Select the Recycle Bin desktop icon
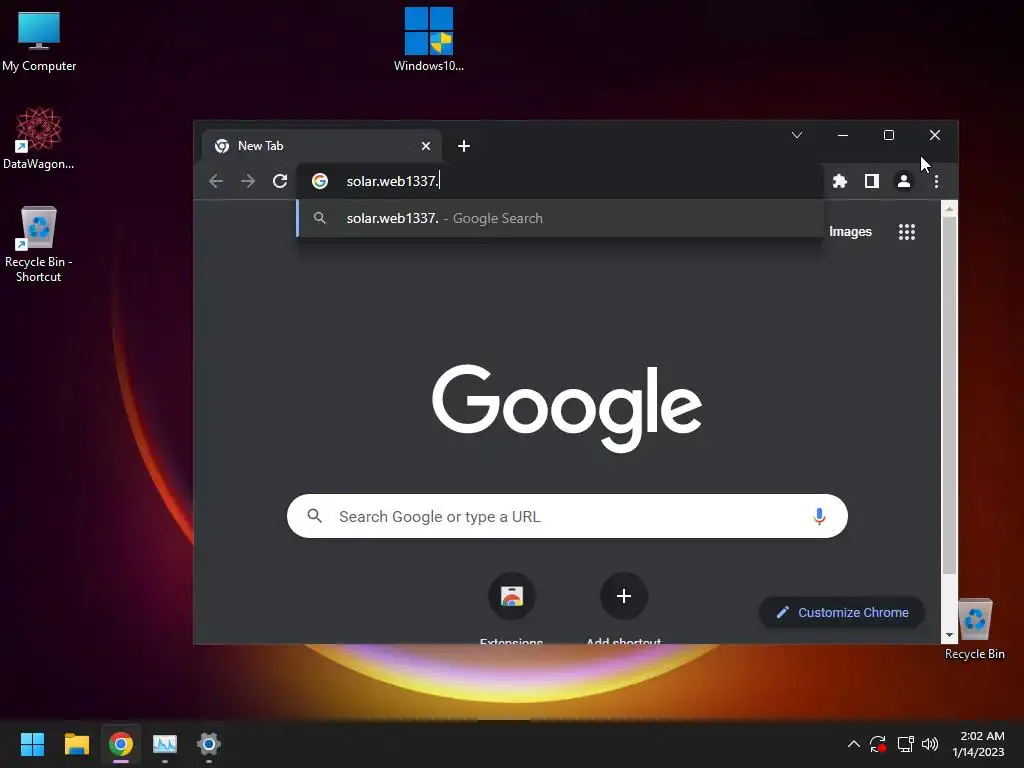Screen dimensions: 1024x768 (x=974, y=629)
